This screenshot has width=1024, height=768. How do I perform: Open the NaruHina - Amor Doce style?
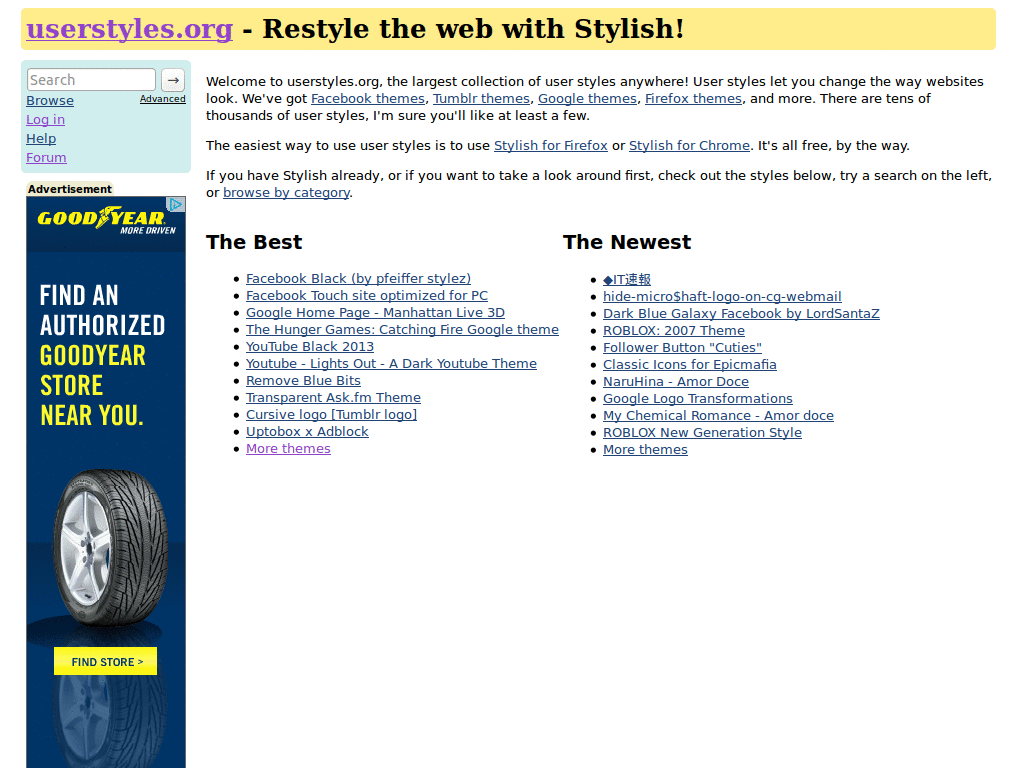(676, 381)
